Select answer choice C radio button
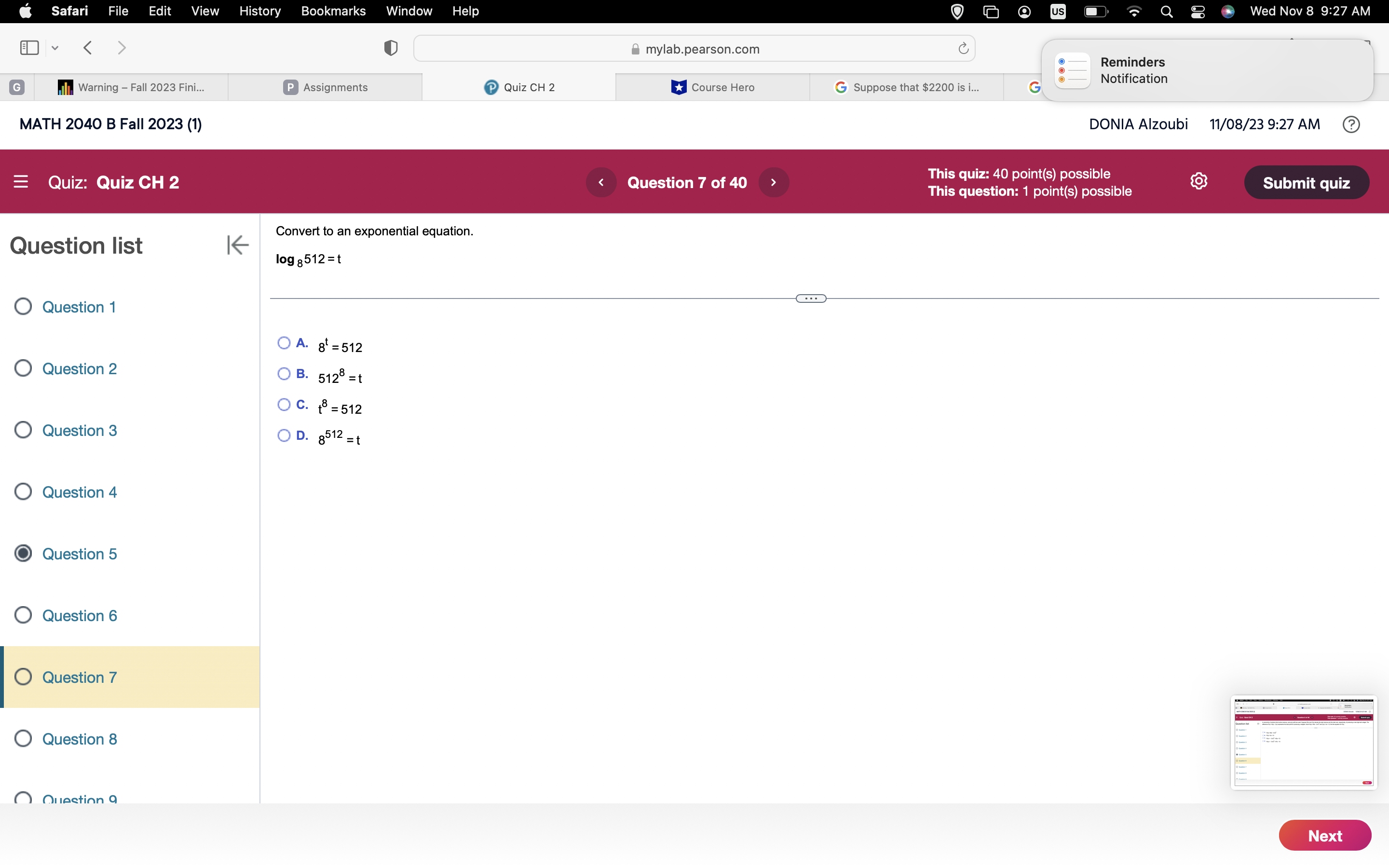The width and height of the screenshot is (1389, 868). (x=284, y=405)
